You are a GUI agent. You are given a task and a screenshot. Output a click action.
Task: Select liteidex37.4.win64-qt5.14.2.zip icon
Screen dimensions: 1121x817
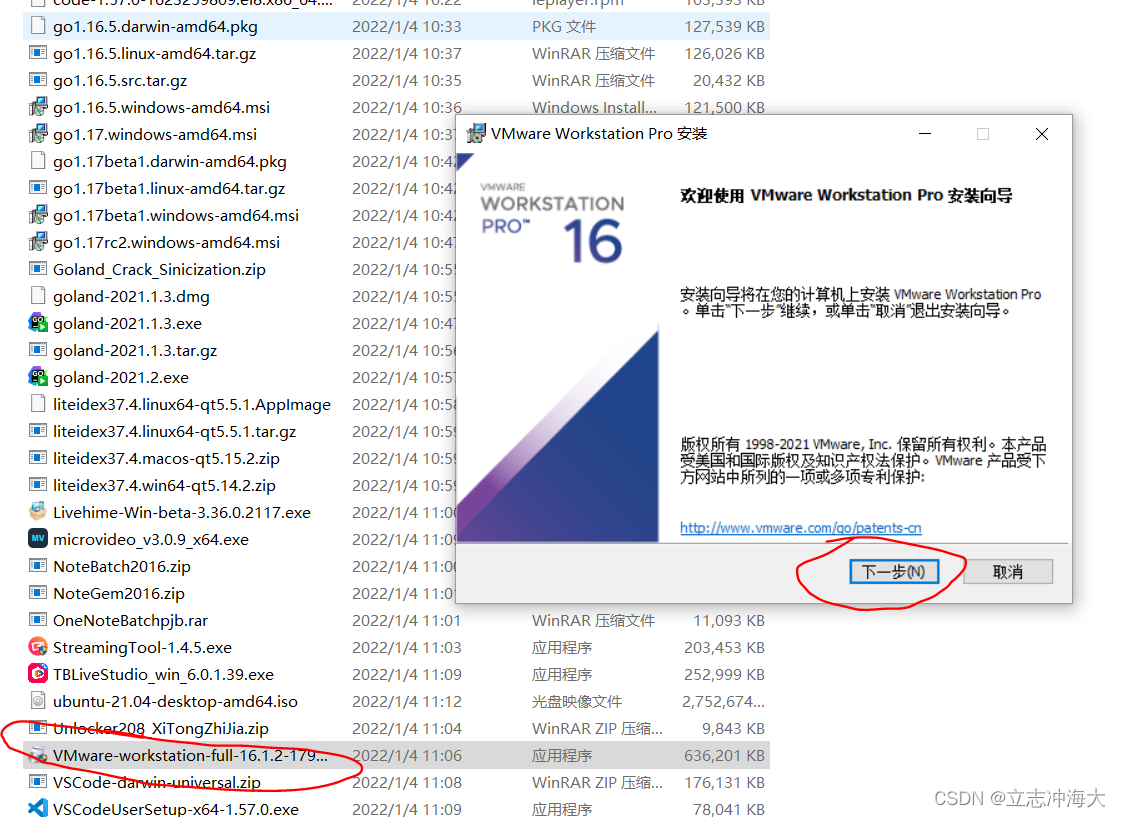pos(38,485)
